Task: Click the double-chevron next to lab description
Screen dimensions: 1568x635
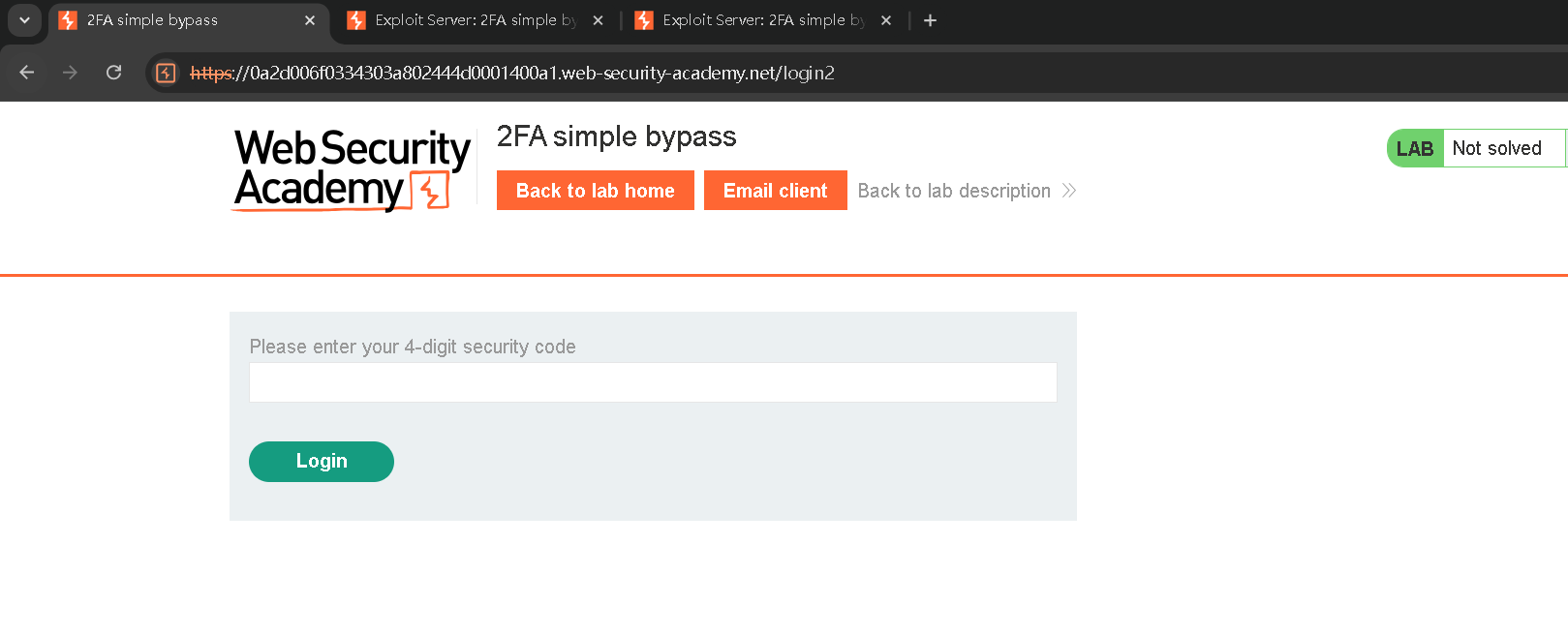Action: click(x=1069, y=191)
